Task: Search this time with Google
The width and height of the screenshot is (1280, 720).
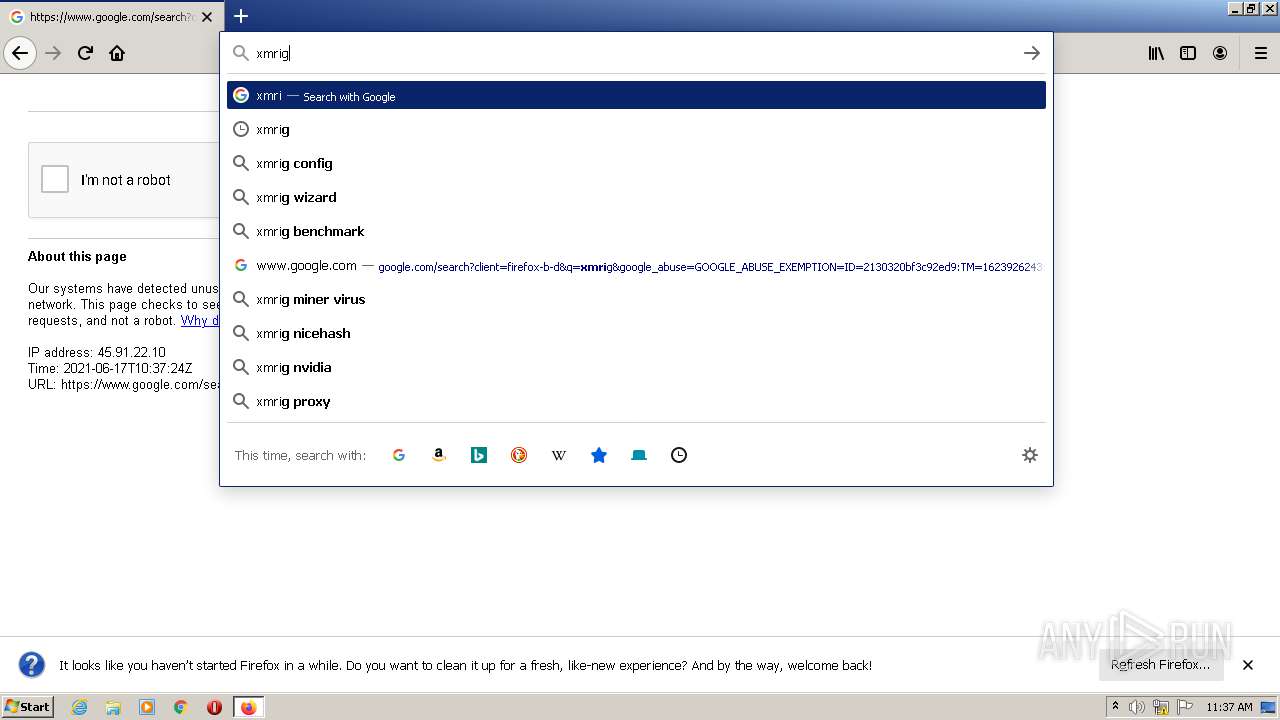Action: click(x=399, y=455)
